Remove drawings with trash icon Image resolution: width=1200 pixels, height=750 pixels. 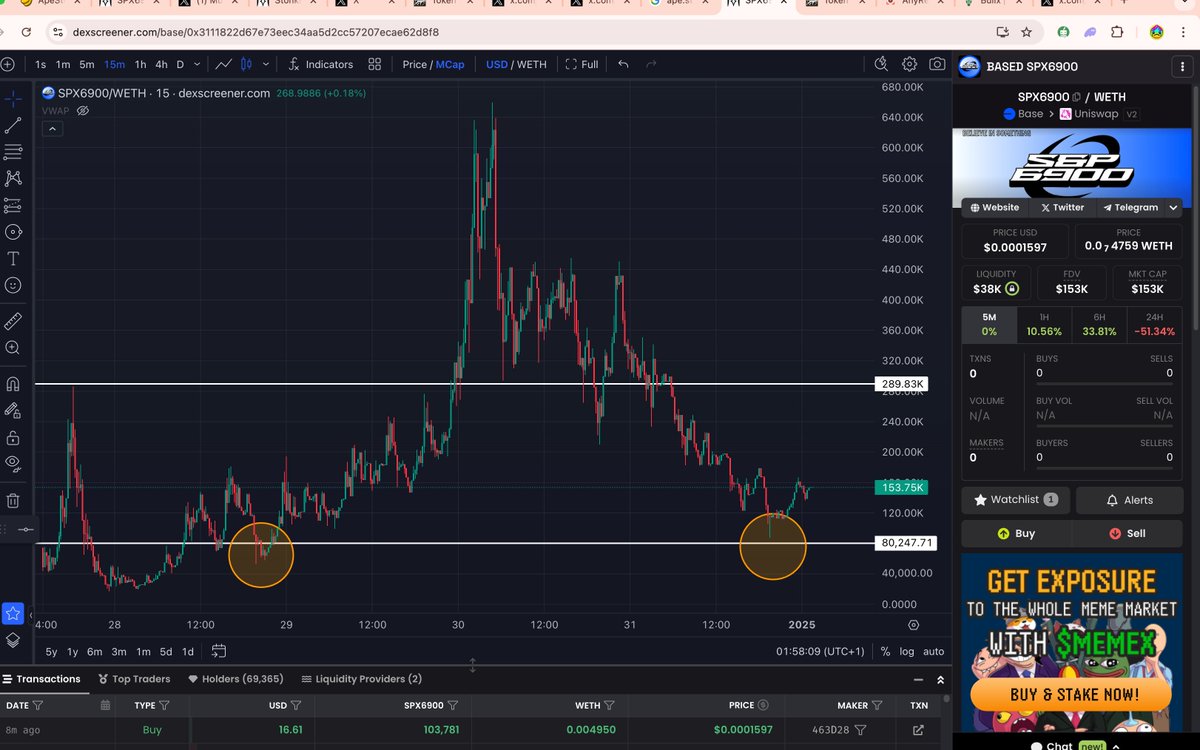point(13,500)
